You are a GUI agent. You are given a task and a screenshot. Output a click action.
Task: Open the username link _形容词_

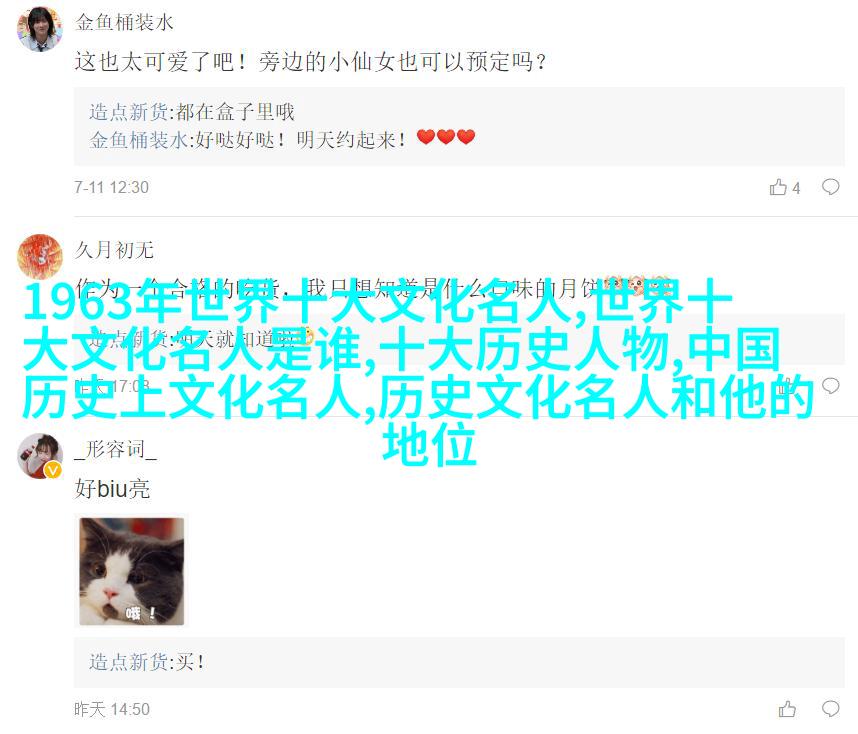(x=115, y=449)
